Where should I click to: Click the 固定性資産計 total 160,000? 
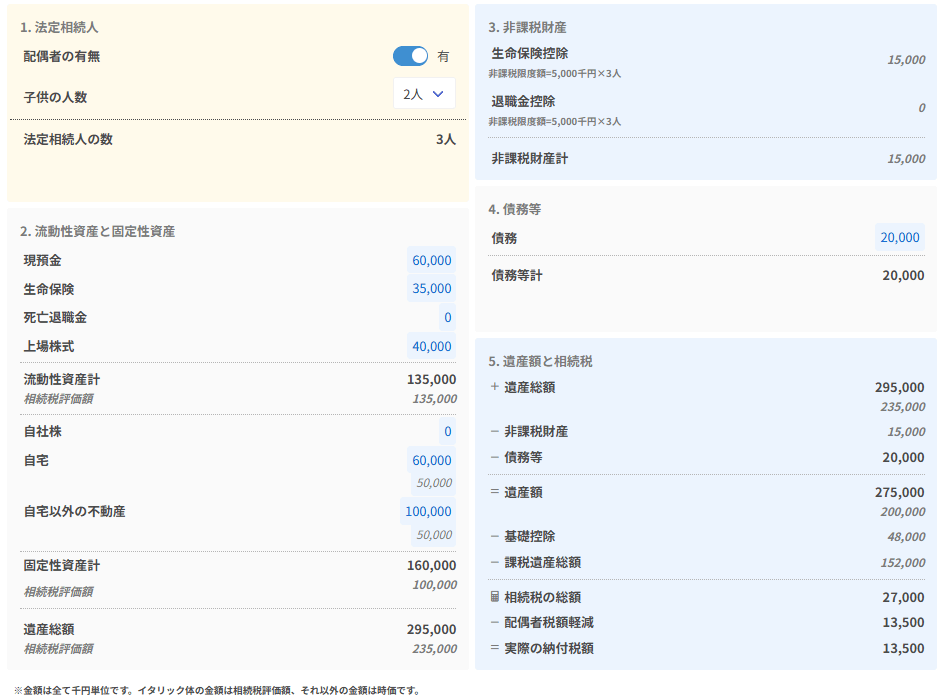(432, 565)
